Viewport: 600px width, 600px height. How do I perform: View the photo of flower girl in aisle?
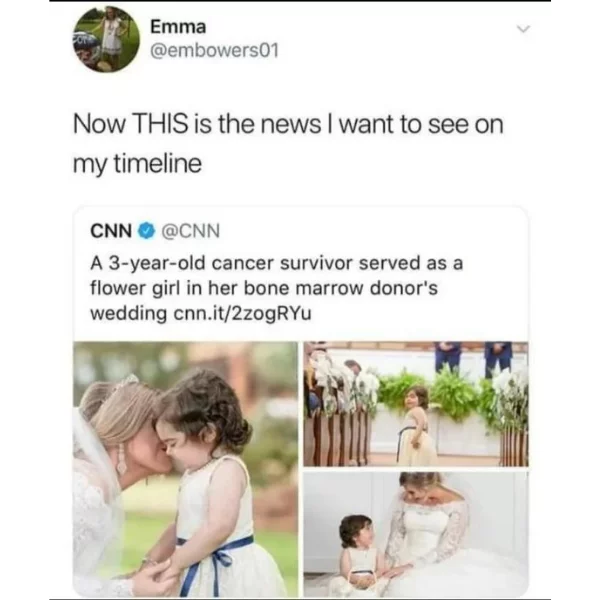pyautogui.click(x=416, y=404)
